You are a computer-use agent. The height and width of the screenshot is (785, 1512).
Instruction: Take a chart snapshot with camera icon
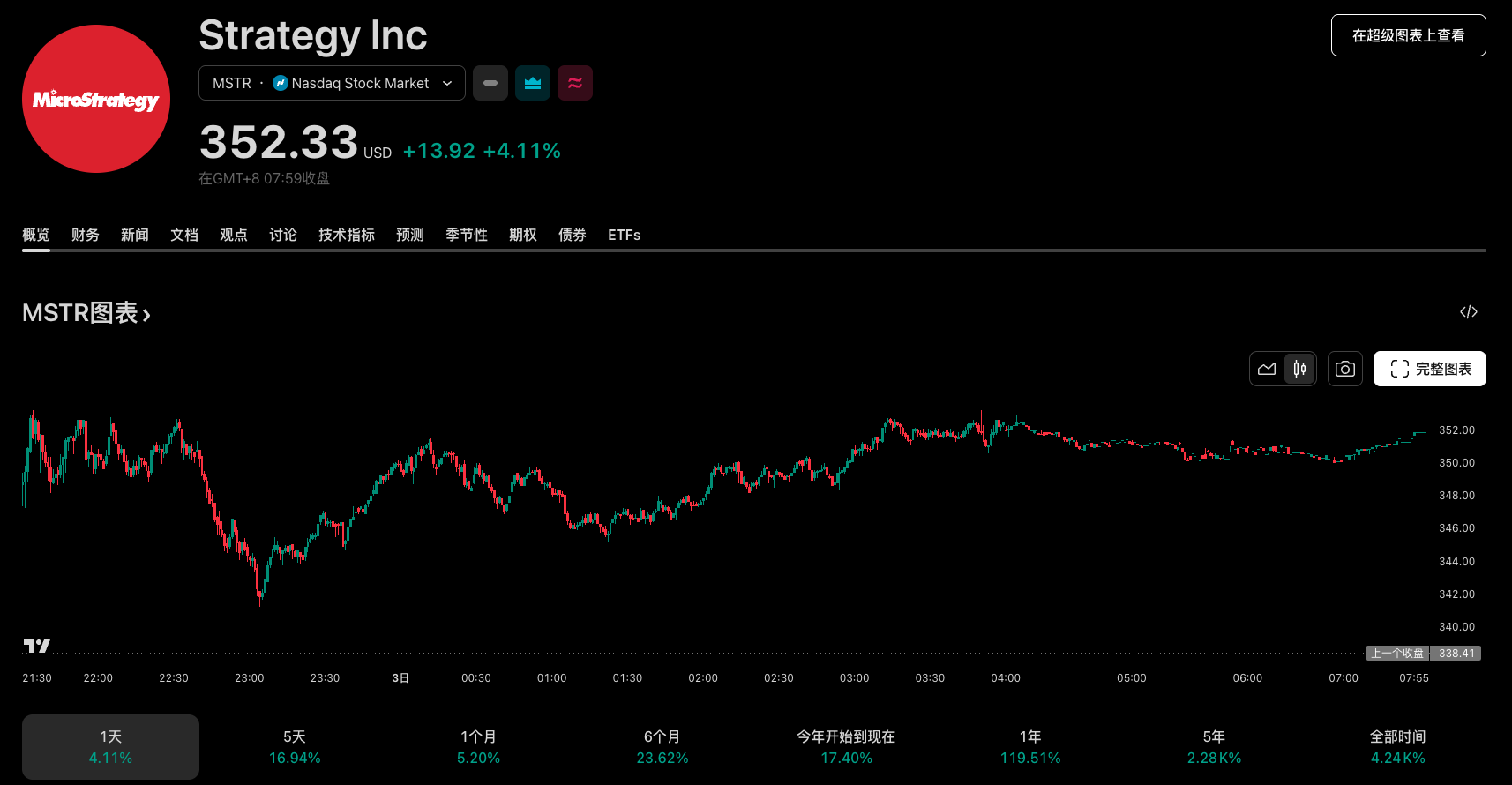pyautogui.click(x=1344, y=369)
